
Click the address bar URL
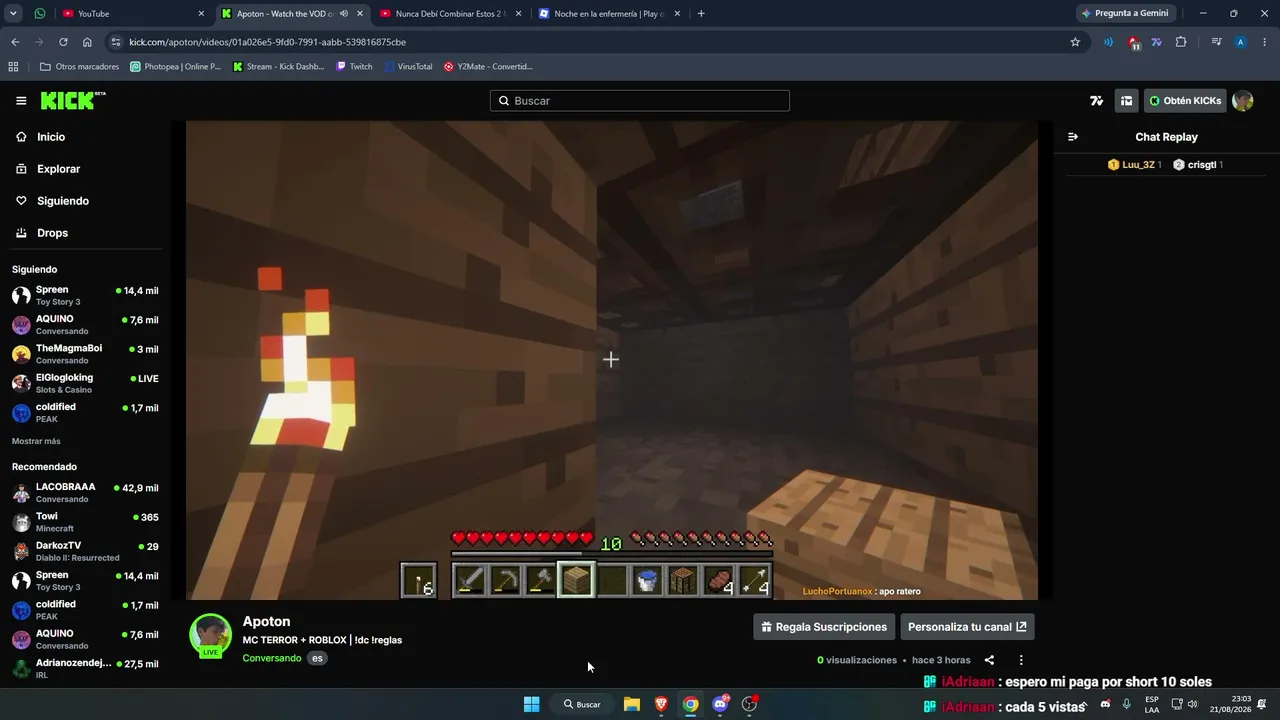pos(267,42)
